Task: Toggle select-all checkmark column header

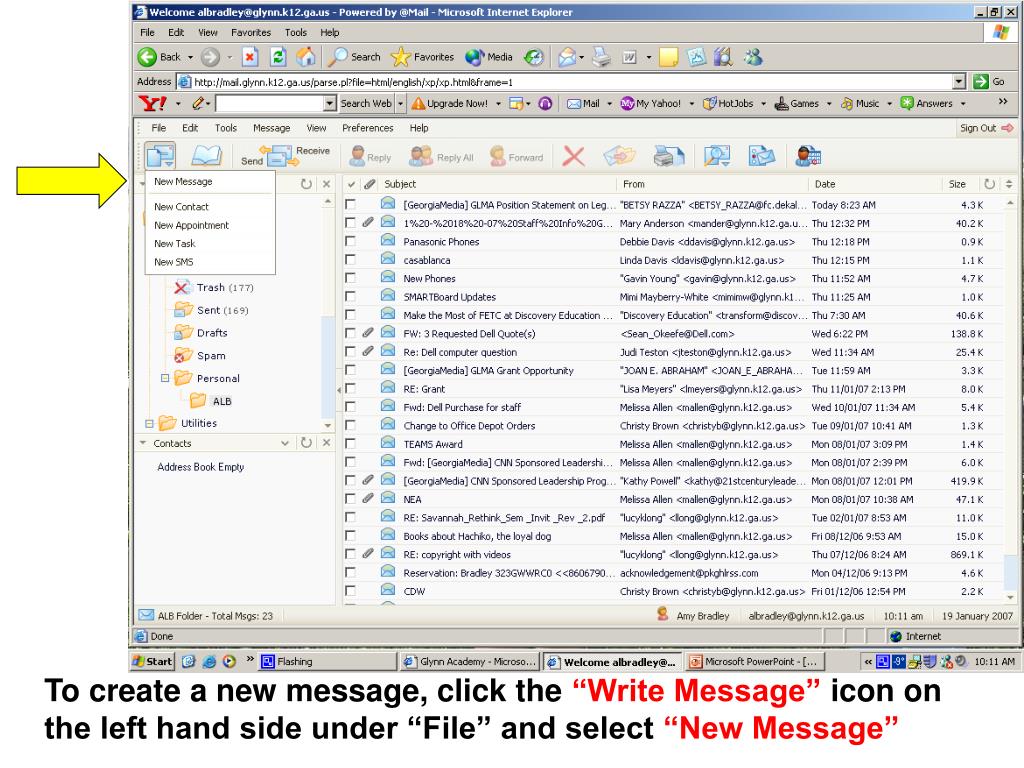Action: tap(351, 184)
